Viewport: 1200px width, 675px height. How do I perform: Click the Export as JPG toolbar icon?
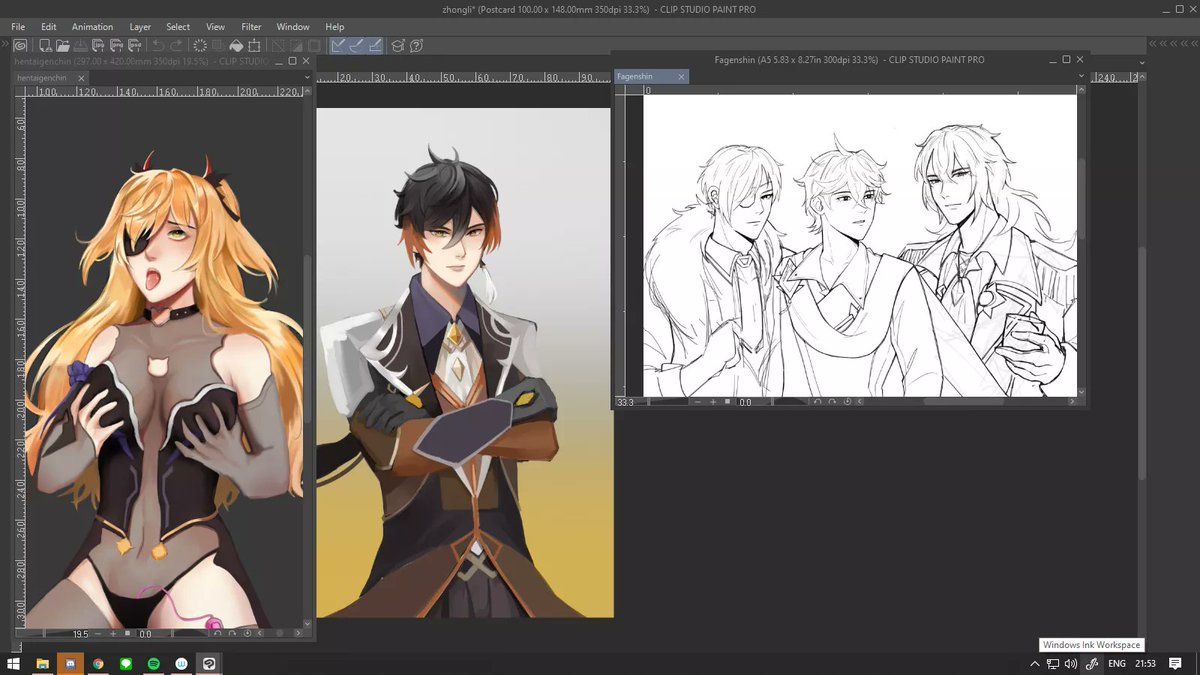pyautogui.click(x=98, y=46)
